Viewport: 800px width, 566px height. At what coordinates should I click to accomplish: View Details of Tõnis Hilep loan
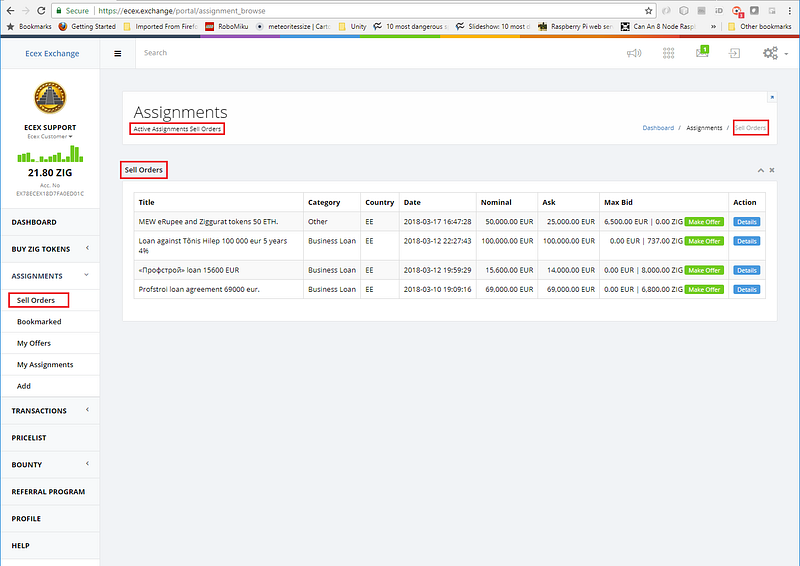(x=747, y=241)
